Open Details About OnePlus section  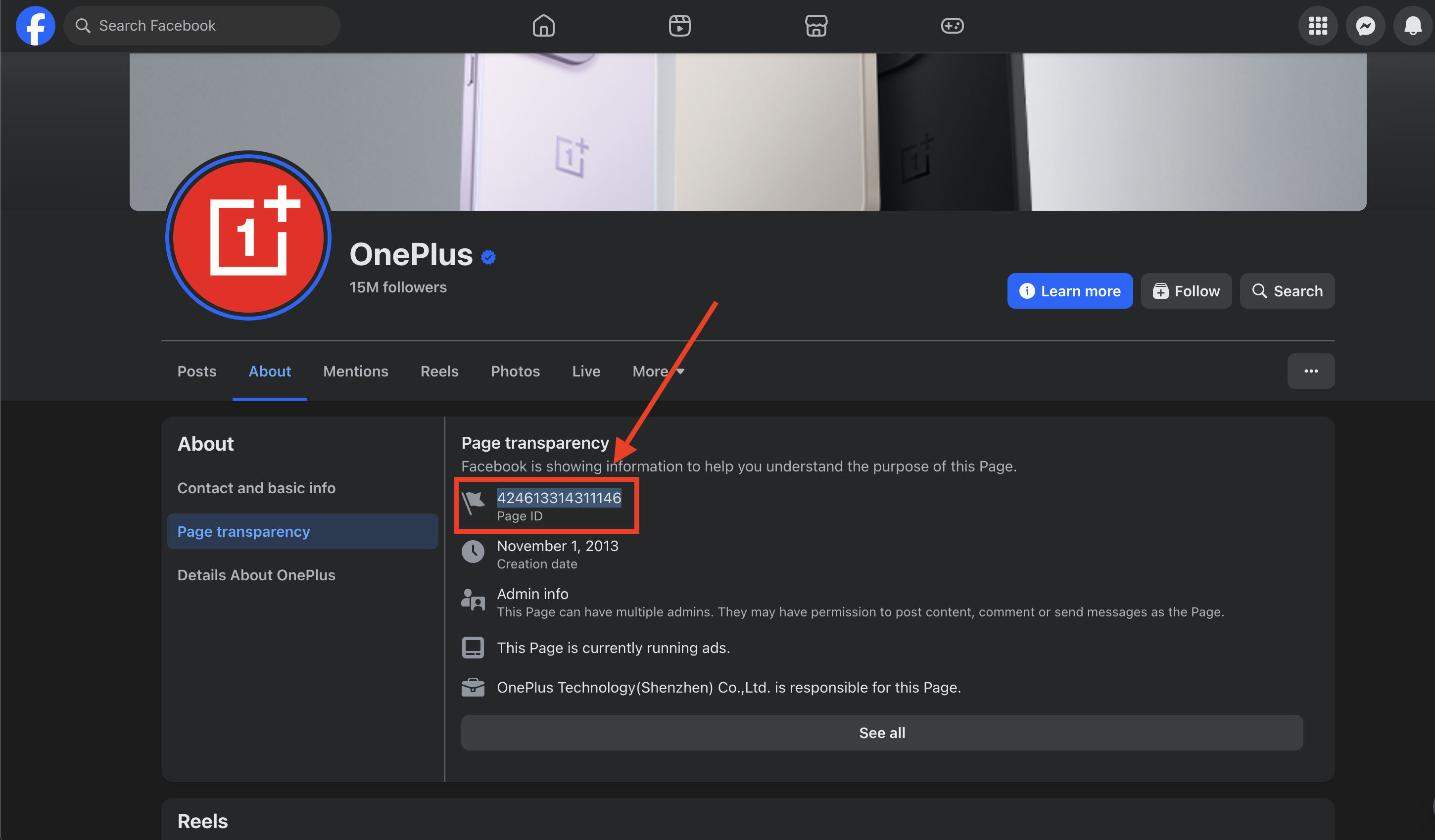pyautogui.click(x=256, y=575)
